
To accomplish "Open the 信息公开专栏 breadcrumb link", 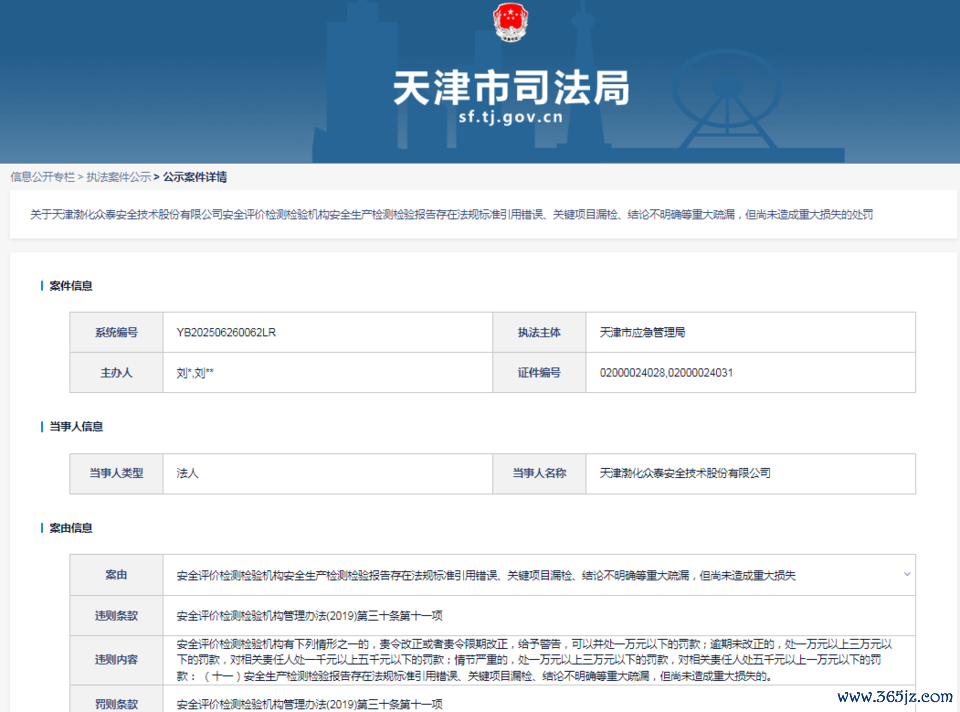I will pyautogui.click(x=42, y=177).
